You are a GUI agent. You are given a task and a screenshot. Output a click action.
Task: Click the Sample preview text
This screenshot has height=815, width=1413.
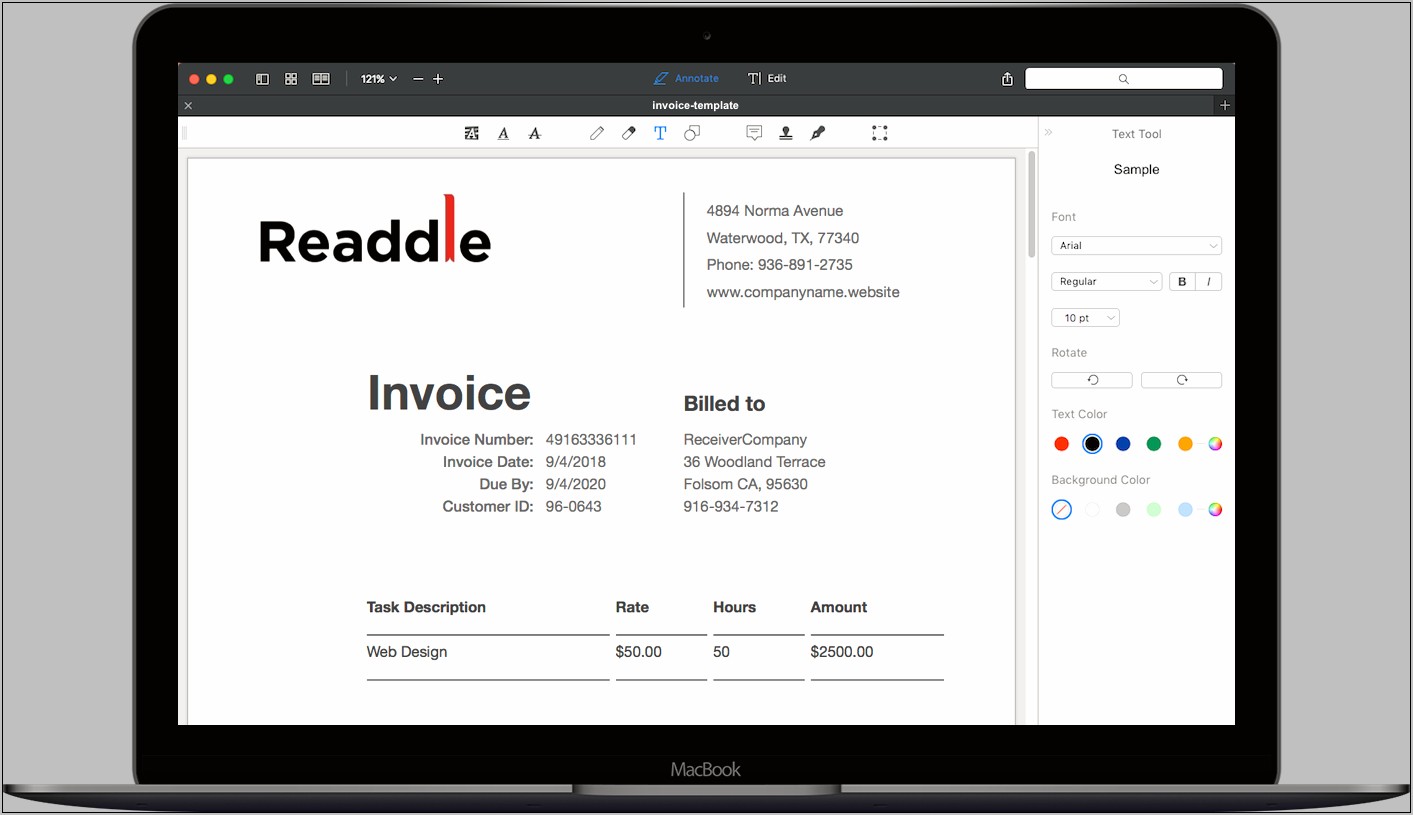(x=1137, y=170)
